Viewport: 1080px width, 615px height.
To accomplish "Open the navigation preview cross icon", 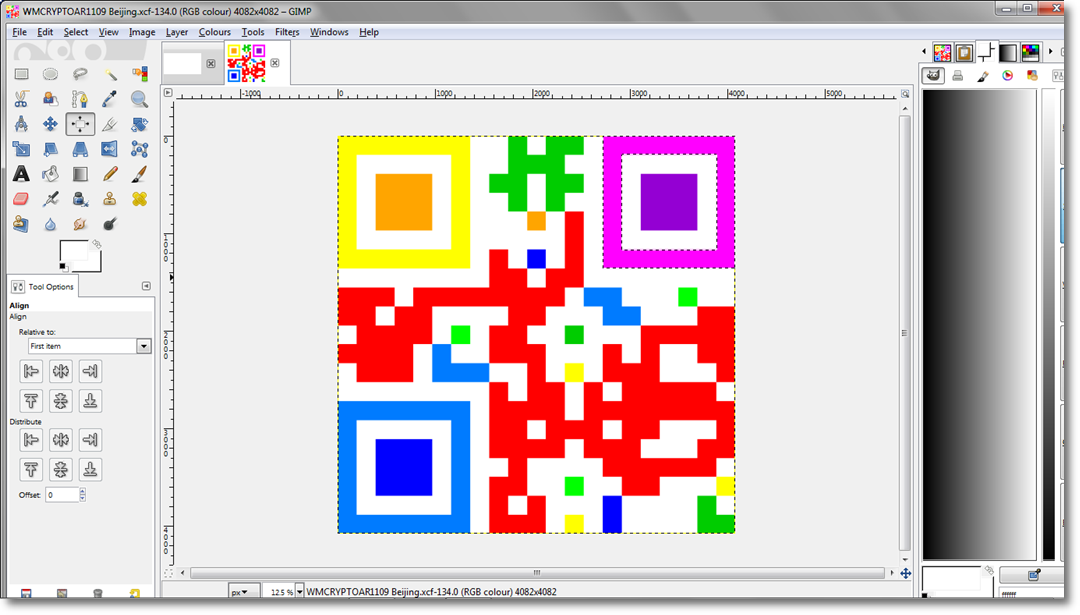I will coord(906,573).
